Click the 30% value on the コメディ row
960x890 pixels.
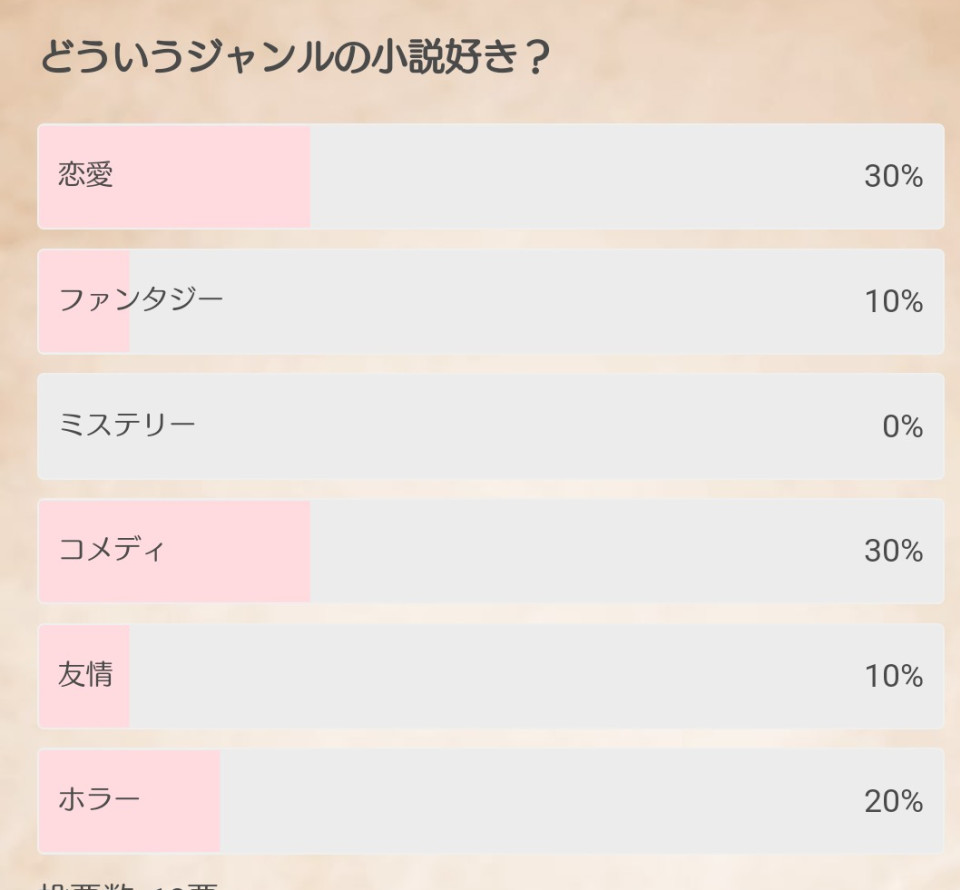893,552
